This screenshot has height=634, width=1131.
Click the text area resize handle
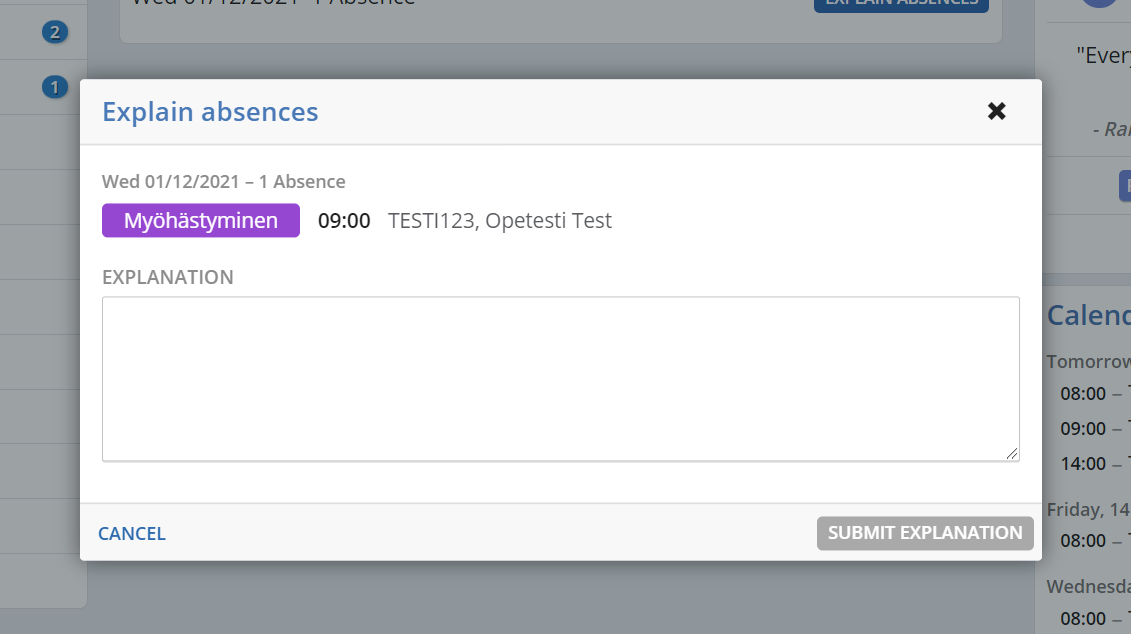tap(1012, 454)
